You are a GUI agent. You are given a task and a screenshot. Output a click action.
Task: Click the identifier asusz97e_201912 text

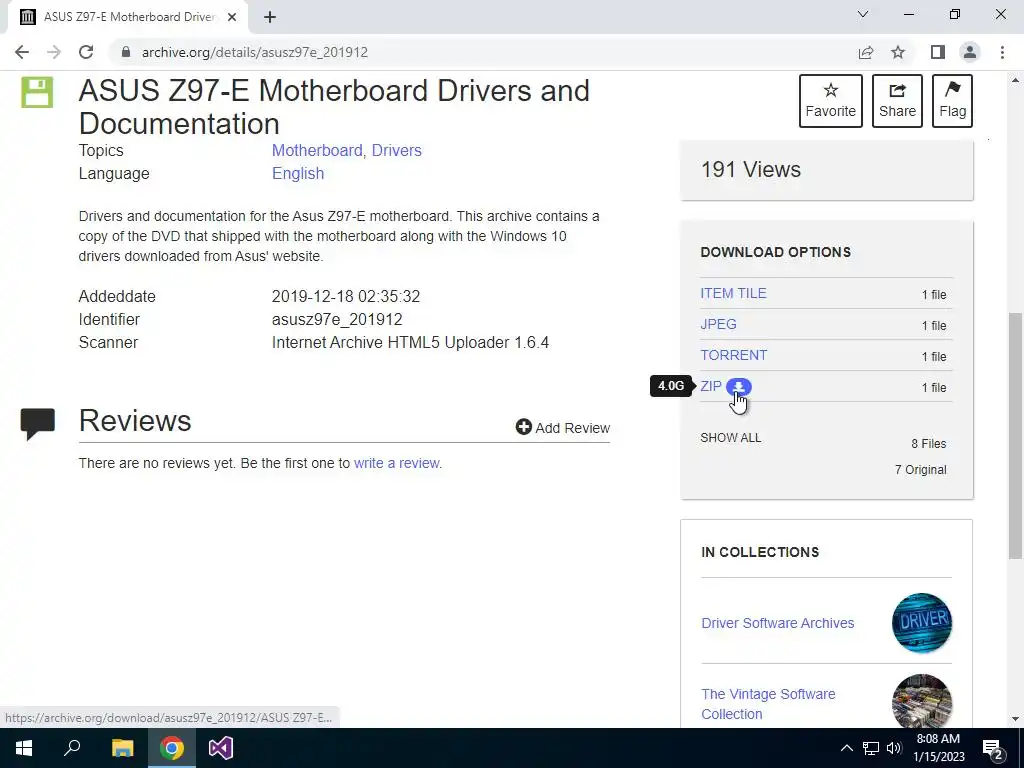[337, 319]
